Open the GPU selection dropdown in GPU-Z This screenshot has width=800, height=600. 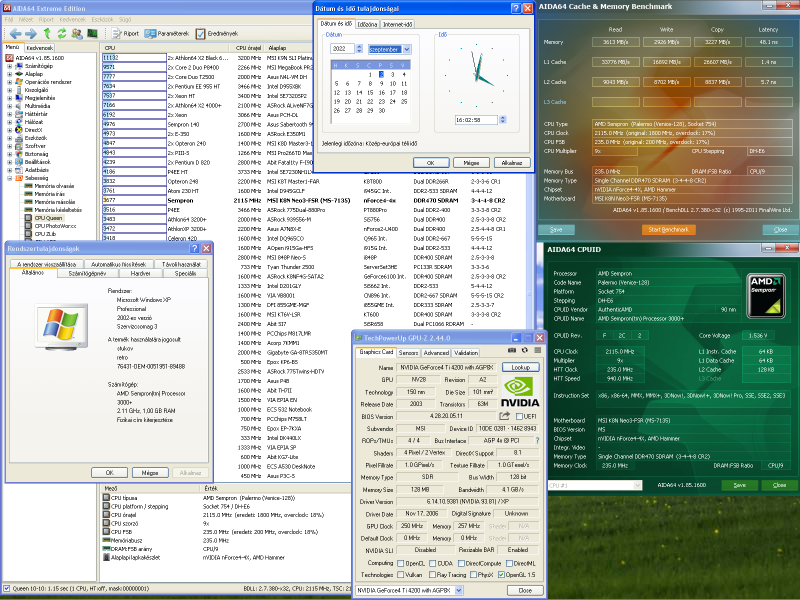click(x=458, y=590)
